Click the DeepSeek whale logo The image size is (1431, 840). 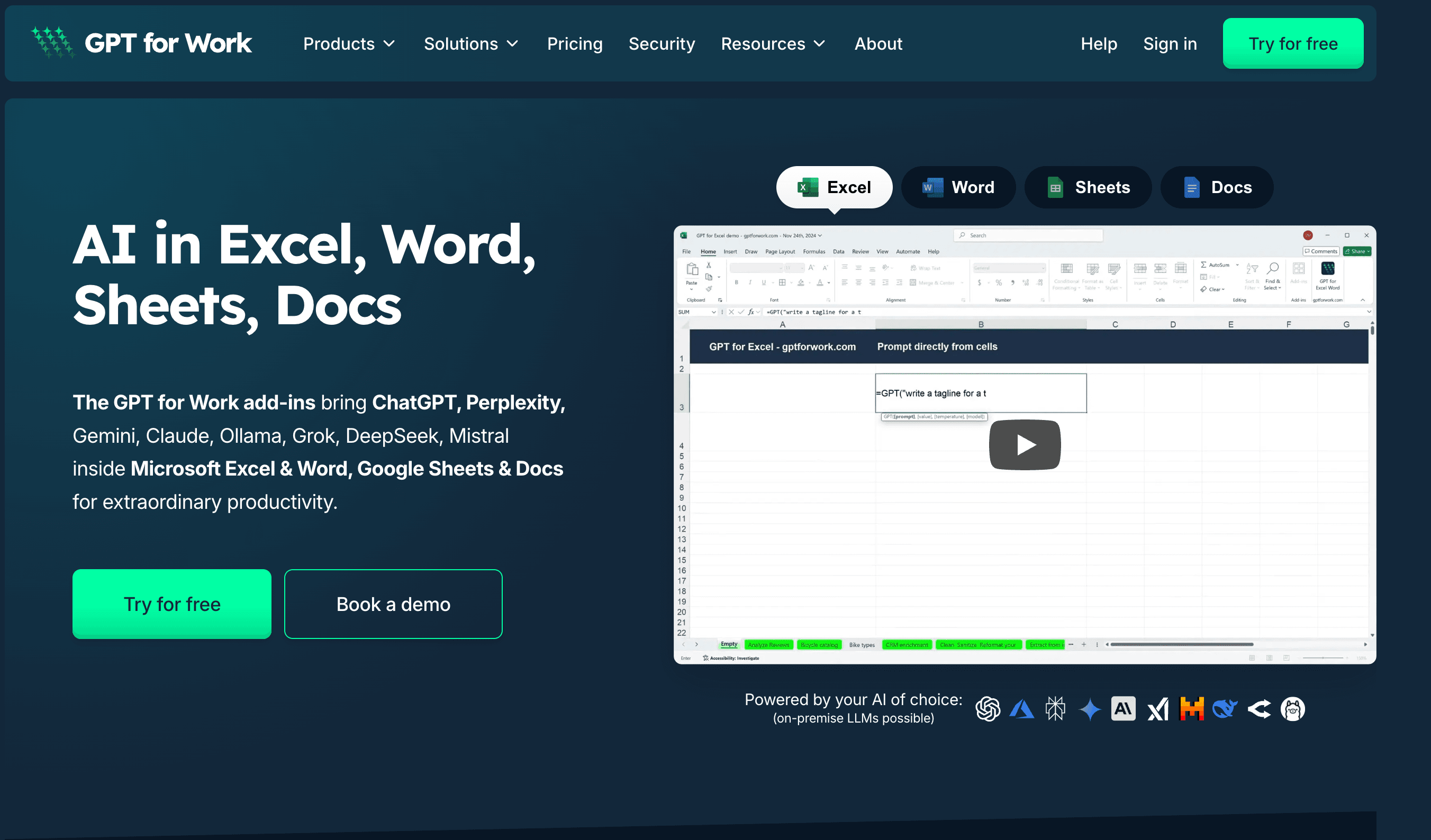click(x=1225, y=709)
